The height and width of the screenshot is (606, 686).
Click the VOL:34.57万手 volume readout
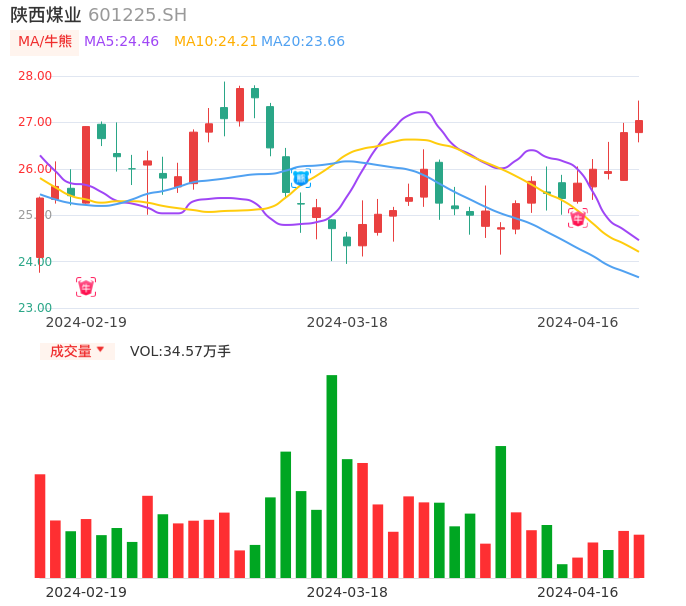(180, 351)
